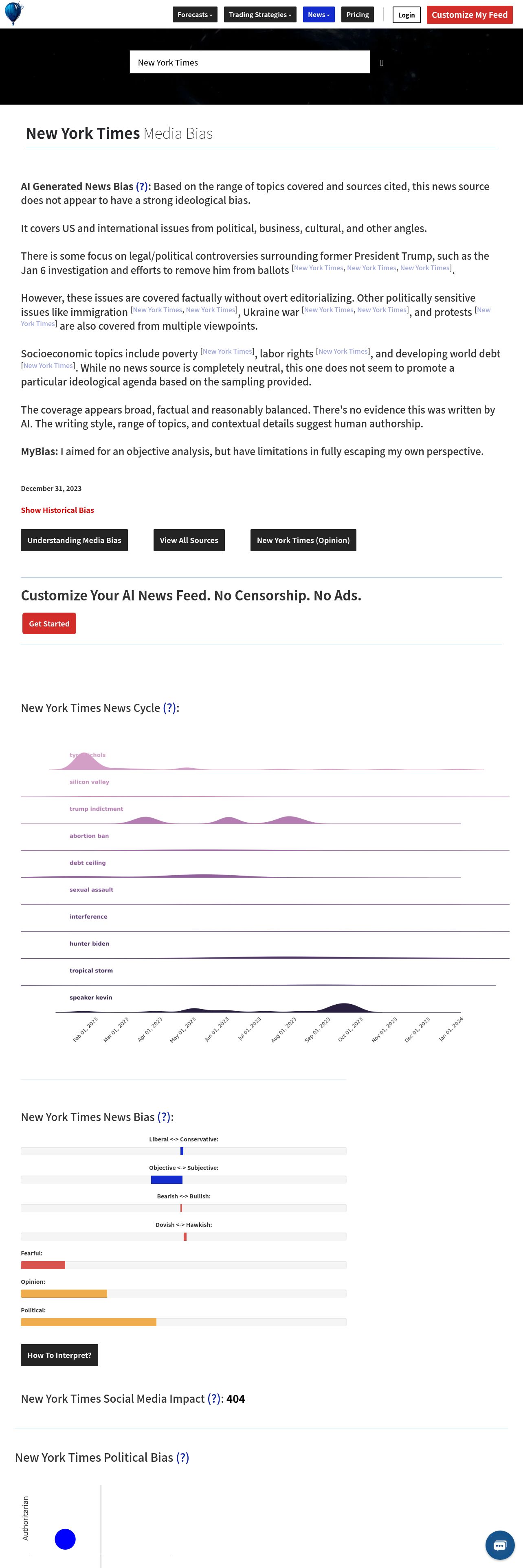Viewport: 523px width, 1568px height.
Task: Click the help mark by Social Media Impact
Action: click(214, 1399)
